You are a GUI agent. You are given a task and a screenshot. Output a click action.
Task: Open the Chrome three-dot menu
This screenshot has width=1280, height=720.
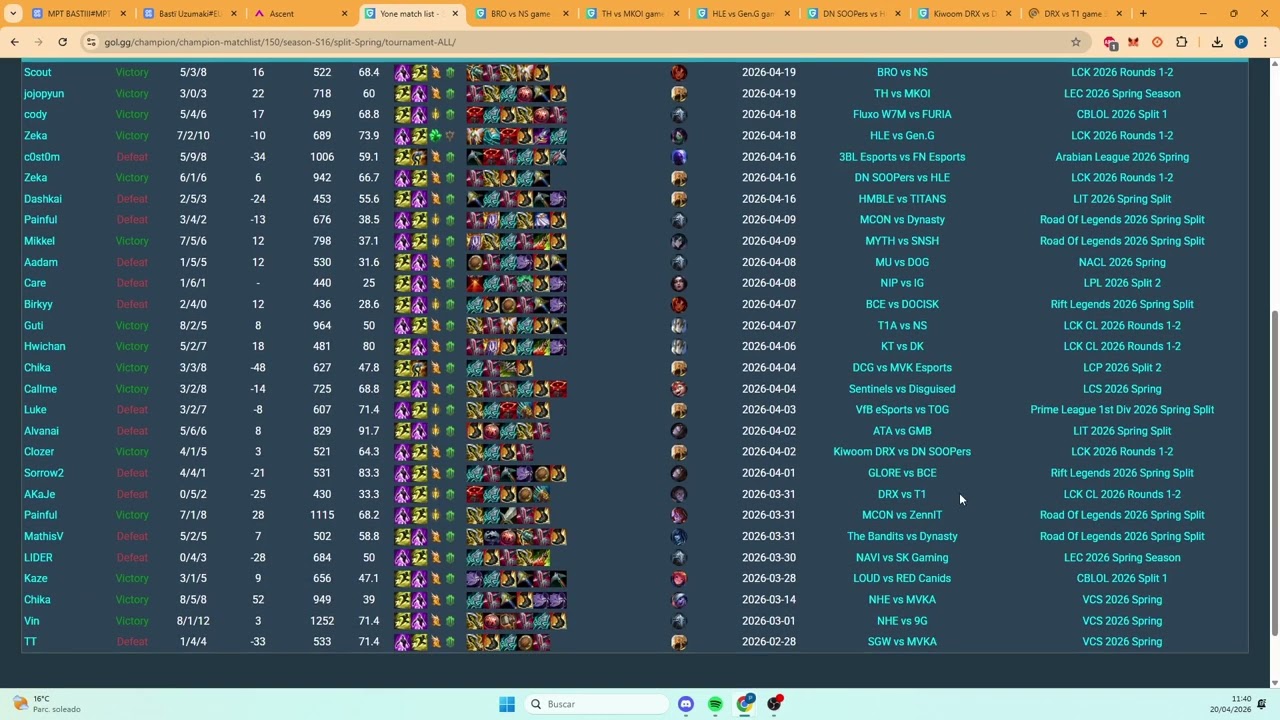(x=1265, y=42)
